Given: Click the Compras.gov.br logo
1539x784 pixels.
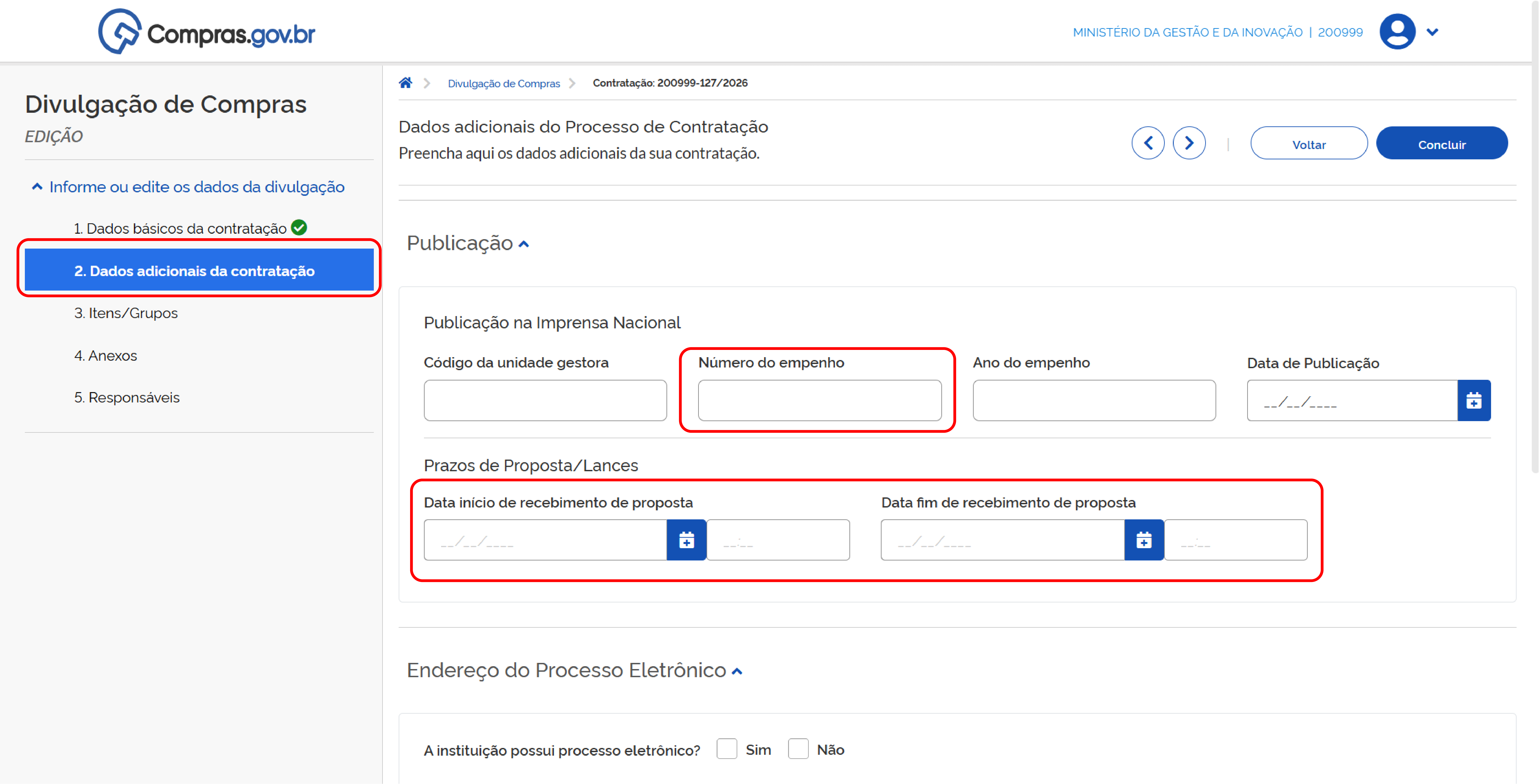Looking at the screenshot, I should click(x=207, y=32).
